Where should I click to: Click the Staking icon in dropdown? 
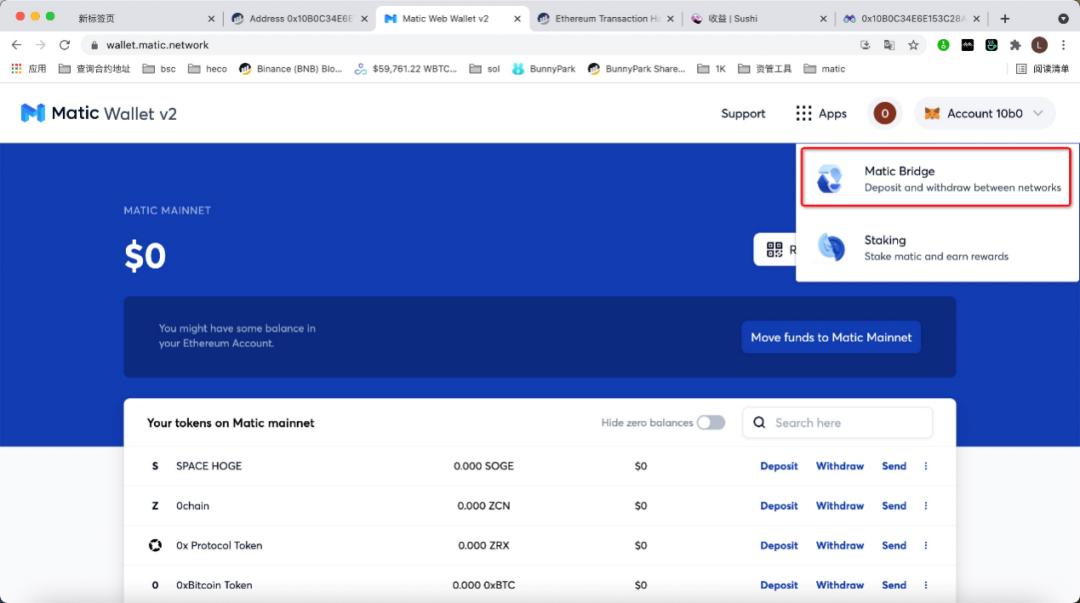[x=830, y=247]
